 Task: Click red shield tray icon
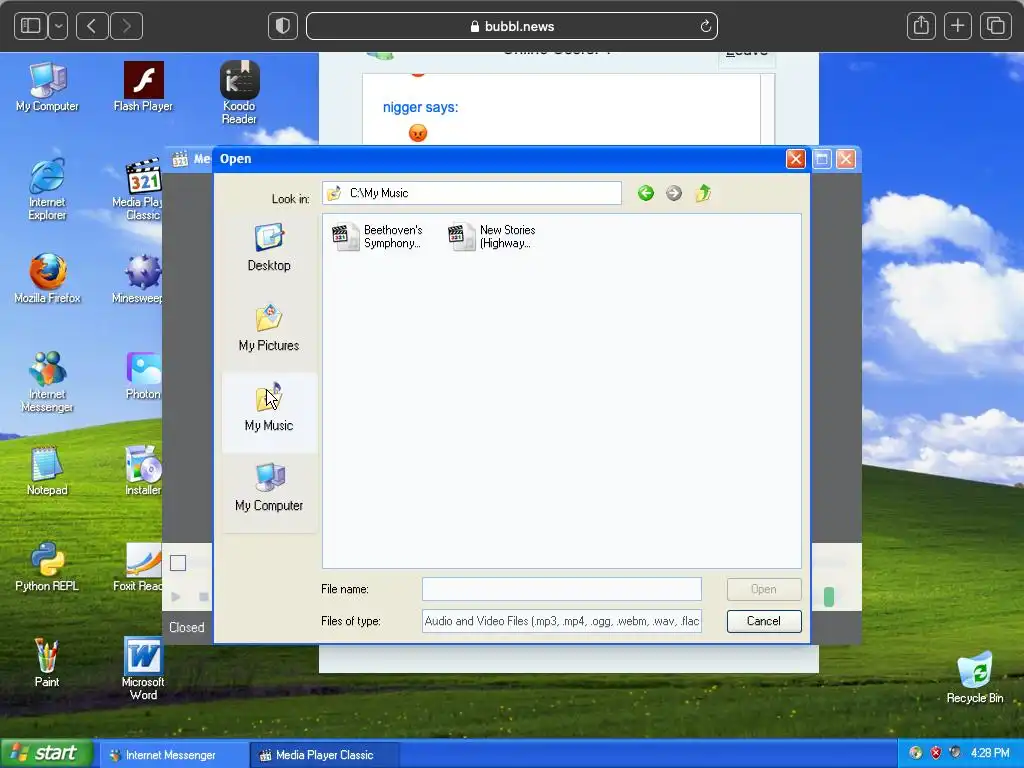[935, 753]
